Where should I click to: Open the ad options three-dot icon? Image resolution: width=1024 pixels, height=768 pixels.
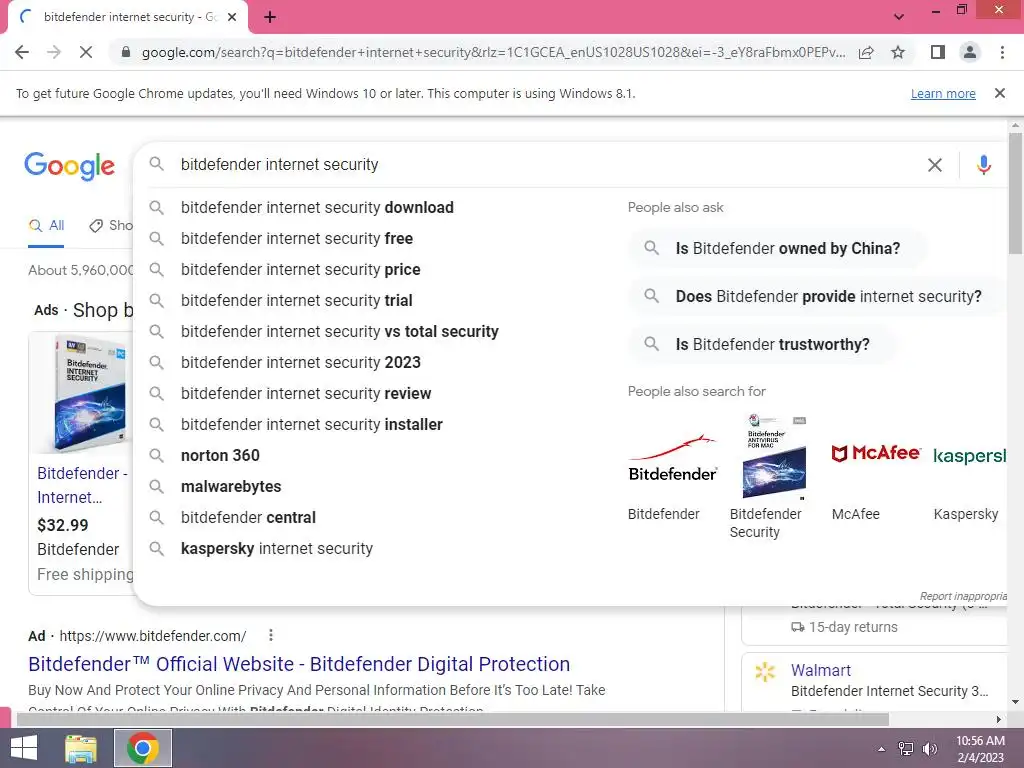click(270, 635)
